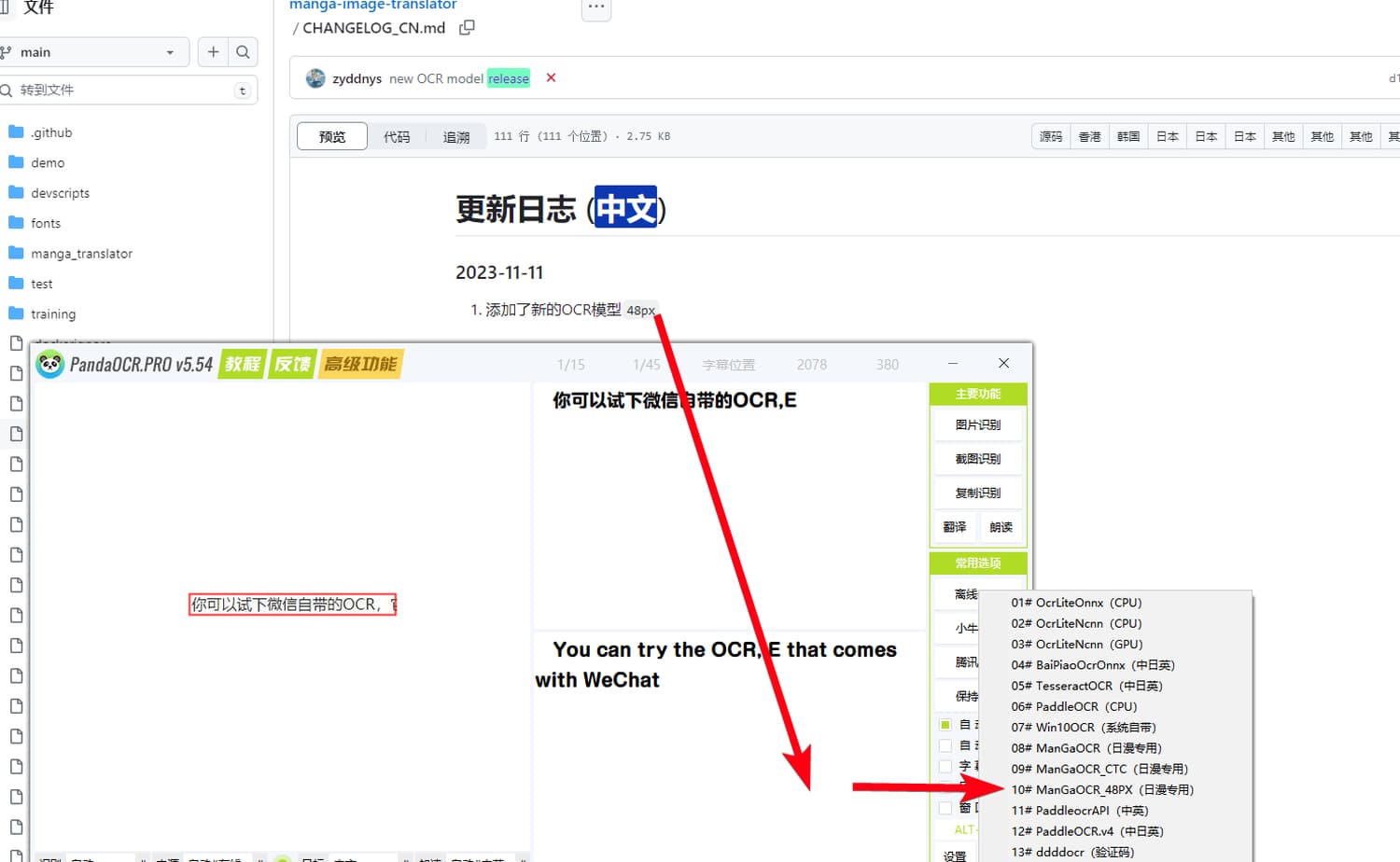
Task: Open the devscripts folder
Action: [x=60, y=193]
